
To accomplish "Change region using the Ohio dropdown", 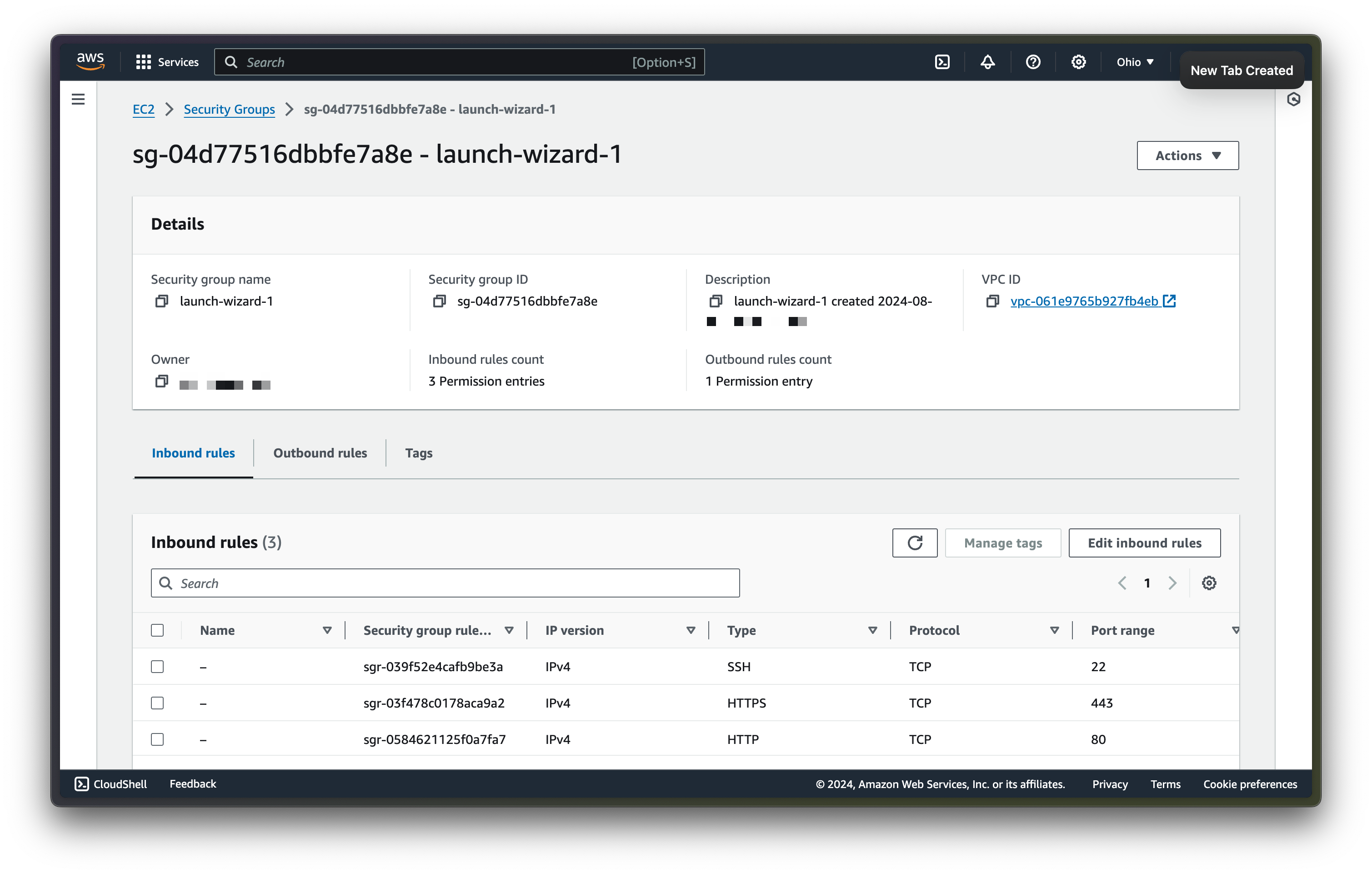I will tap(1134, 61).
